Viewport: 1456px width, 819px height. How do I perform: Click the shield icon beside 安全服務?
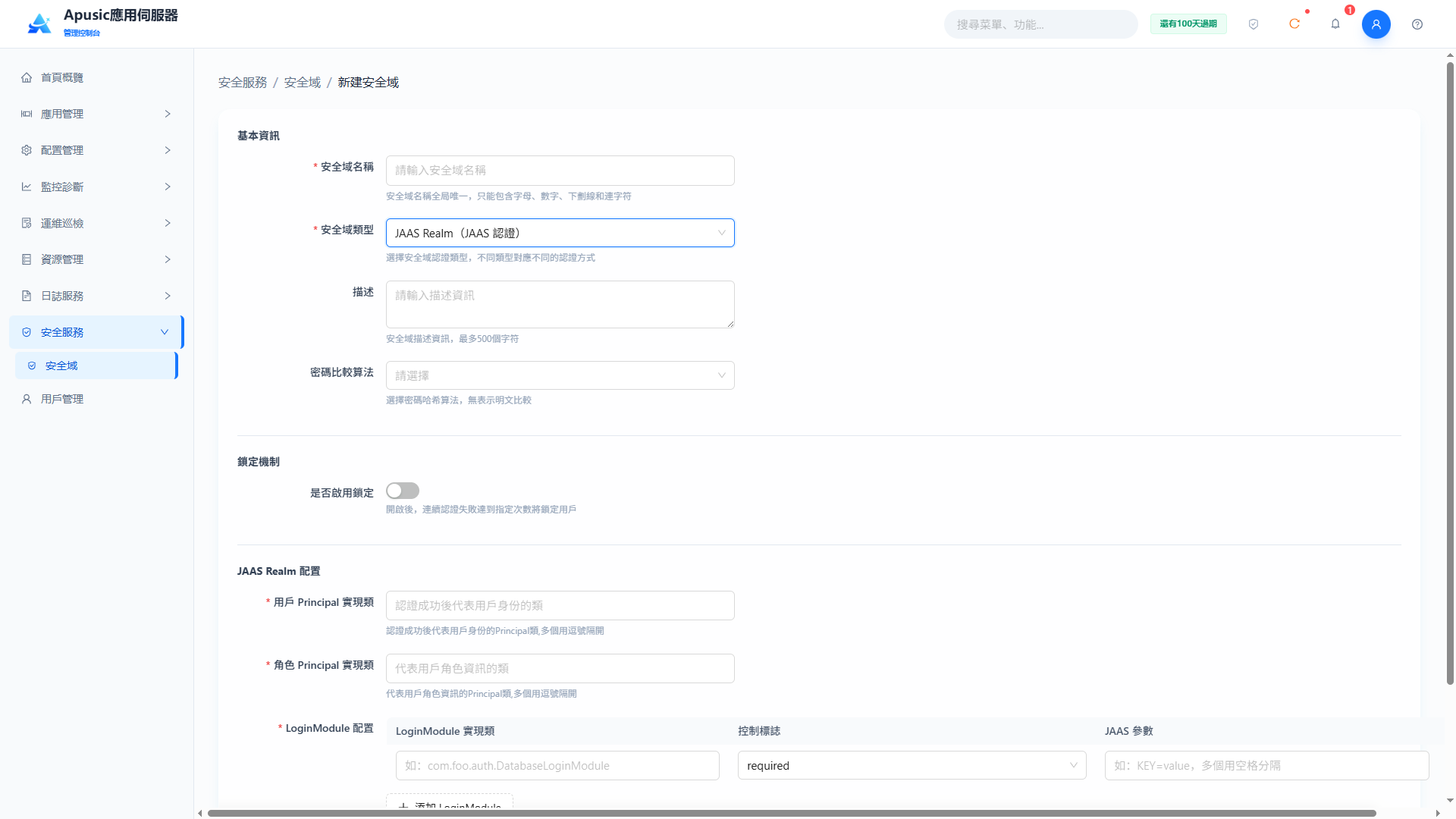click(27, 332)
